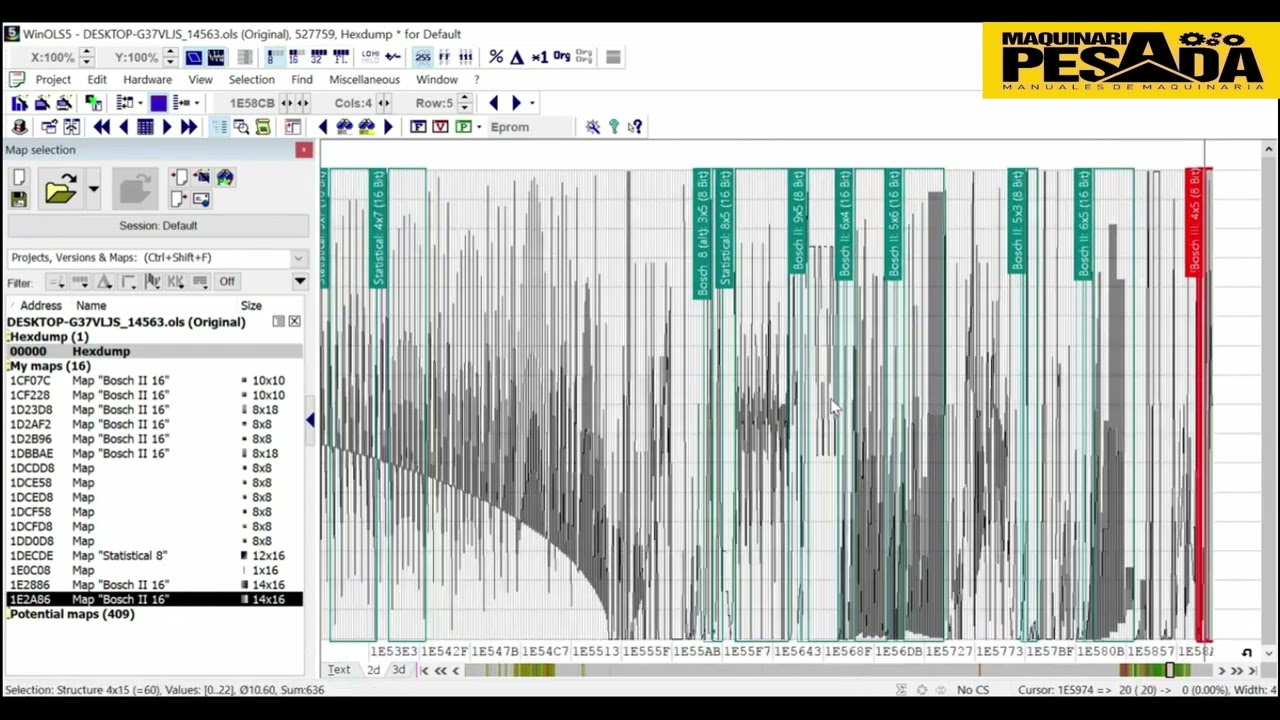Click the Size column header
This screenshot has height=720, width=1280.
(251, 306)
